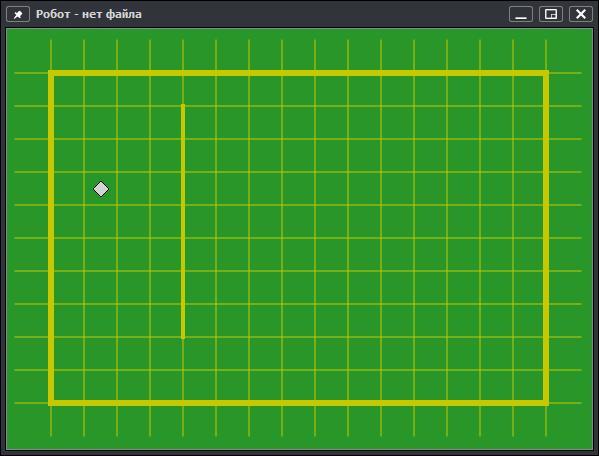599x456 pixels.
Task: Close the Робот window
Action: click(581, 15)
